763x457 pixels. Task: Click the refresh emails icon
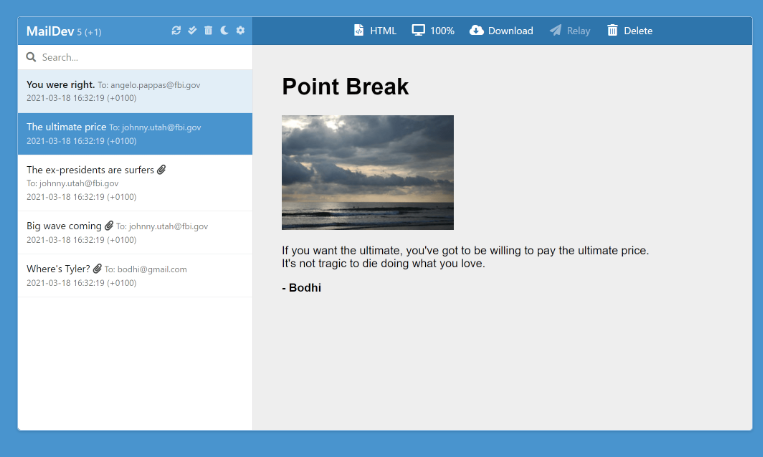point(177,31)
